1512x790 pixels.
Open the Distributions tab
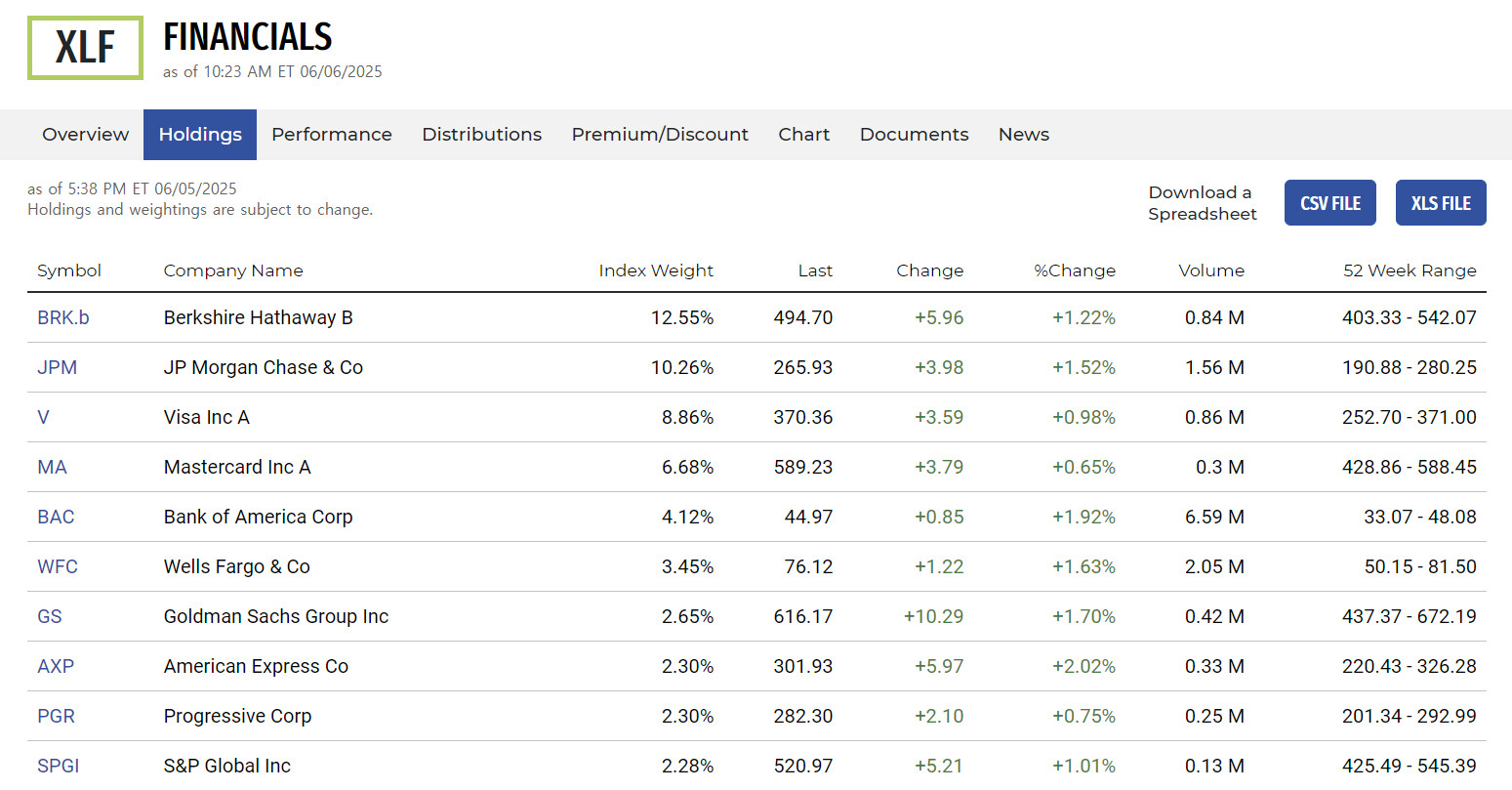coord(481,135)
